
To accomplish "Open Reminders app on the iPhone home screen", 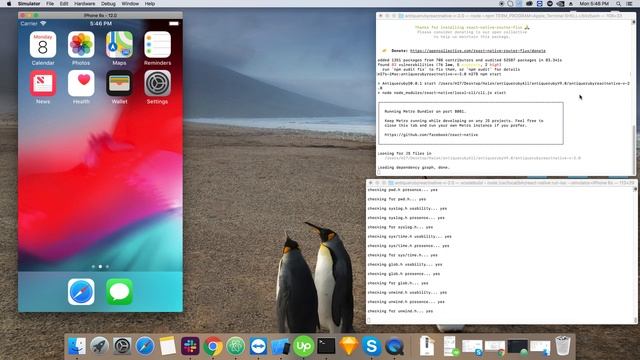I will pos(157,45).
